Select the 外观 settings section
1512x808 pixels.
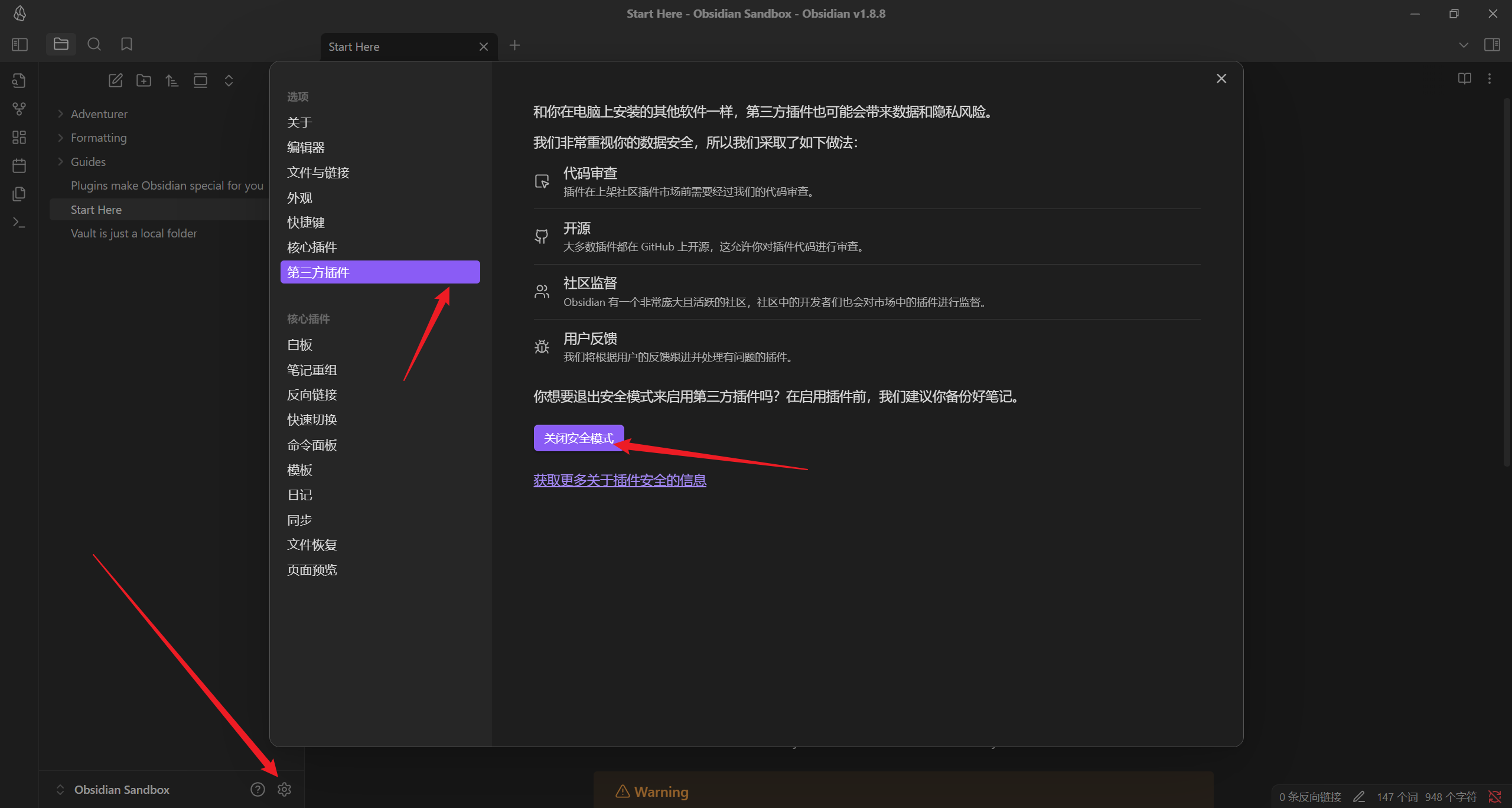tap(380, 197)
